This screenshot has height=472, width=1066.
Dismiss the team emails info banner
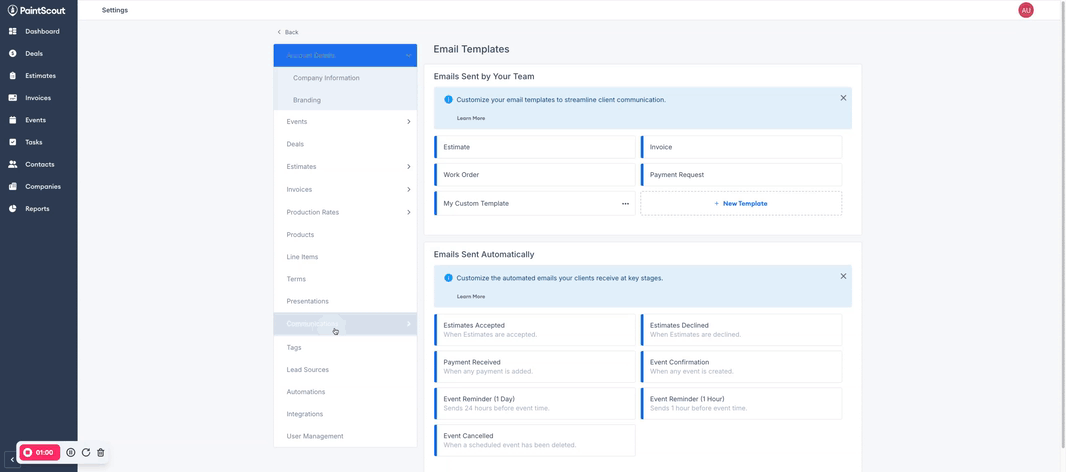click(x=843, y=98)
